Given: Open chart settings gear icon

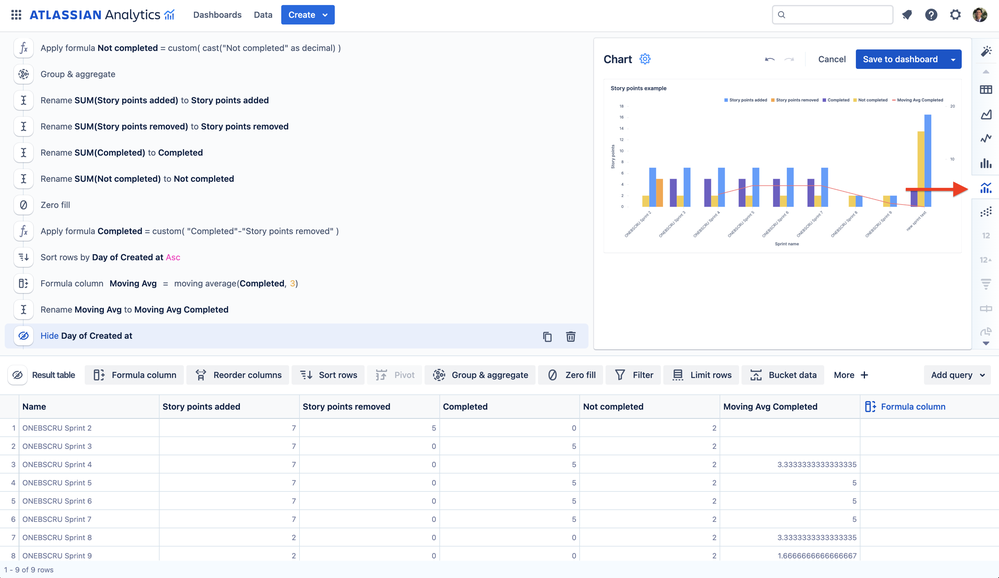Looking at the screenshot, I should 645,59.
